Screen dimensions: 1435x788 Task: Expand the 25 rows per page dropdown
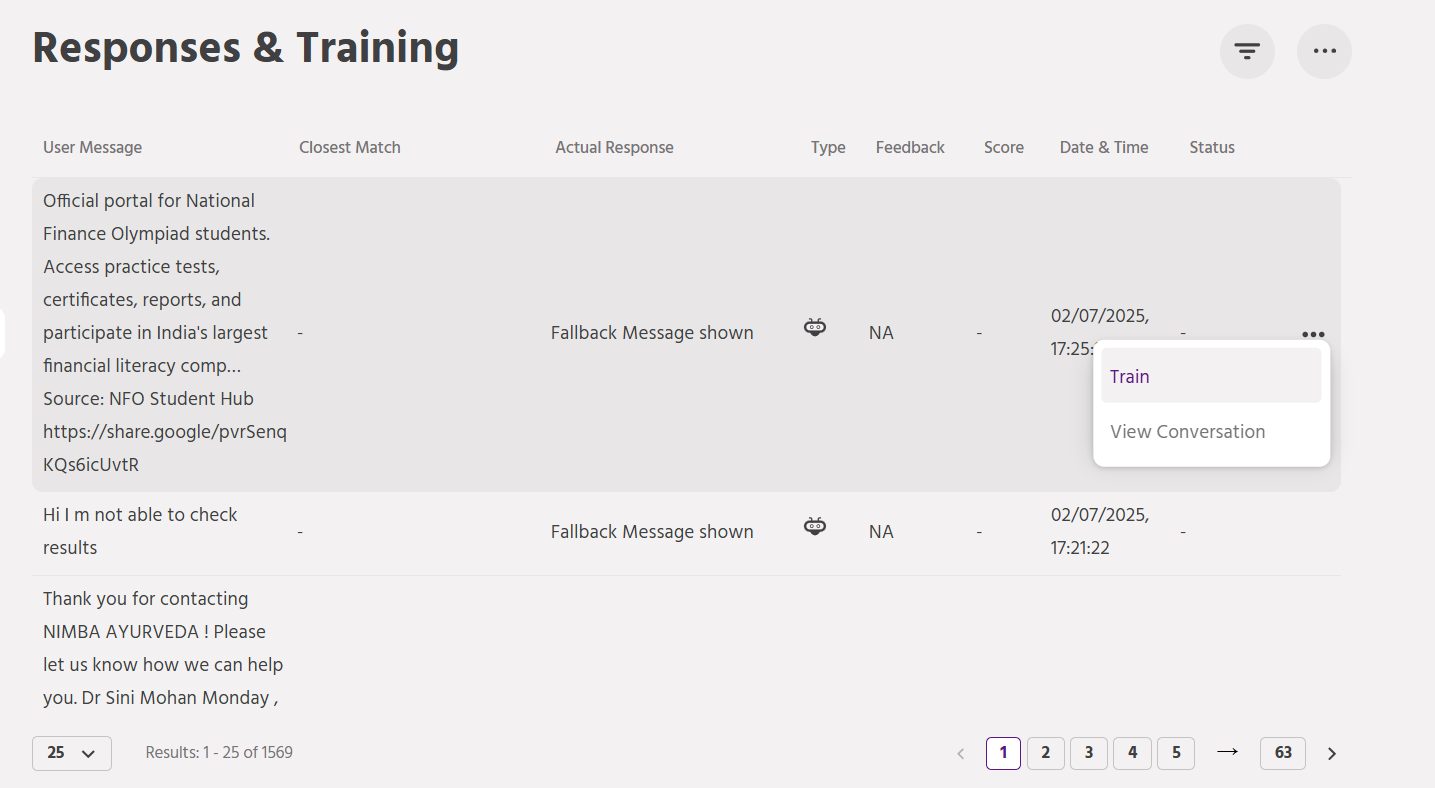click(x=71, y=753)
